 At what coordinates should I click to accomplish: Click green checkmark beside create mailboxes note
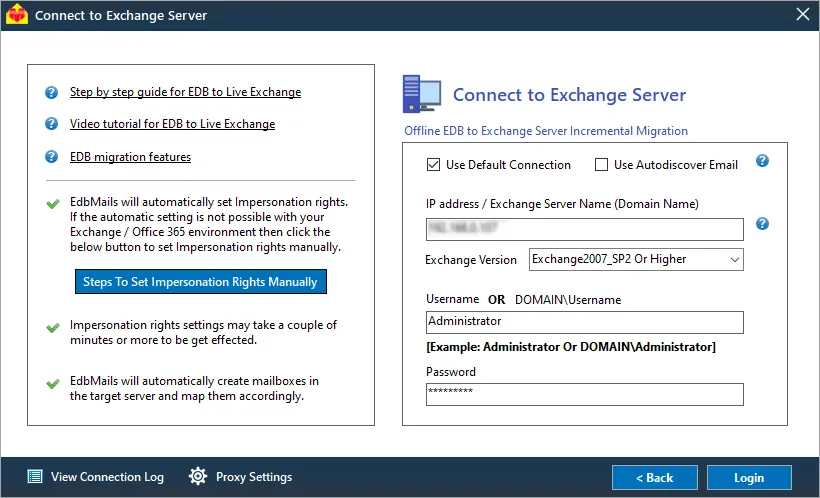53,384
